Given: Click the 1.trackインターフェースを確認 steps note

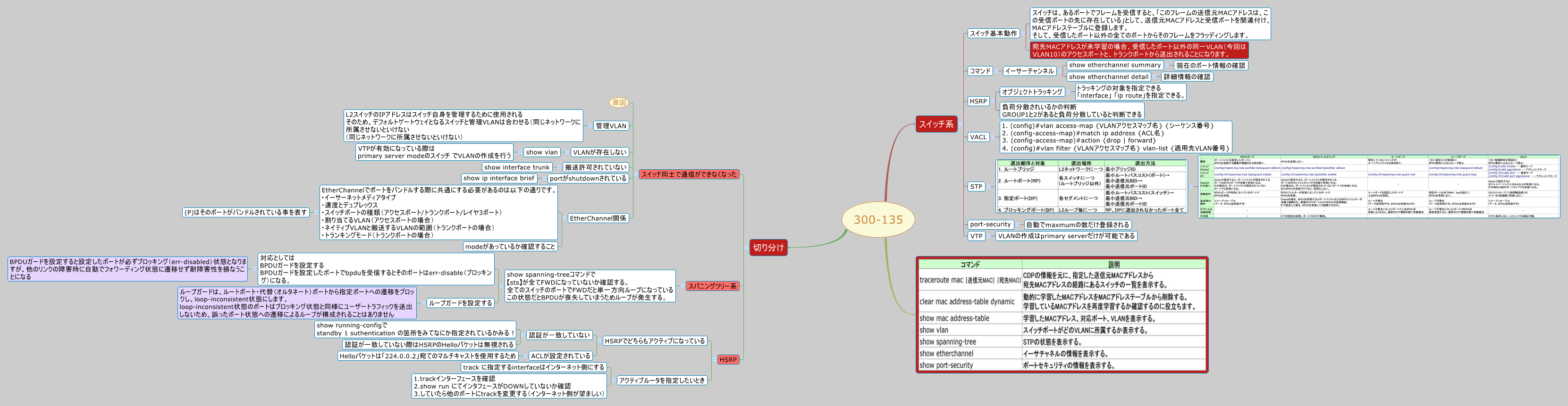Looking at the screenshot, I should click(509, 386).
